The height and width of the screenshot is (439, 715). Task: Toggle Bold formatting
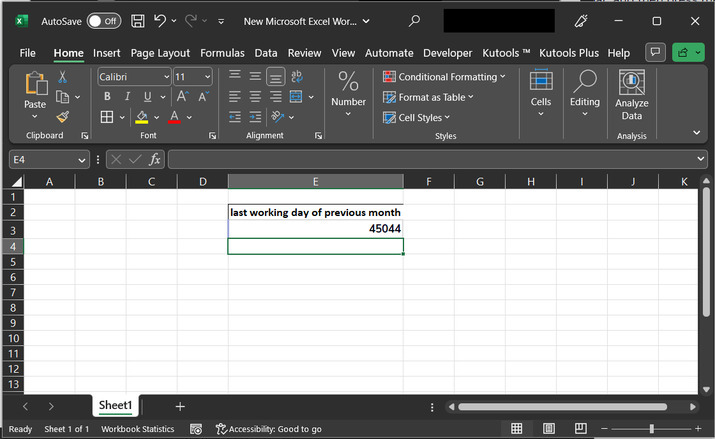click(x=107, y=97)
